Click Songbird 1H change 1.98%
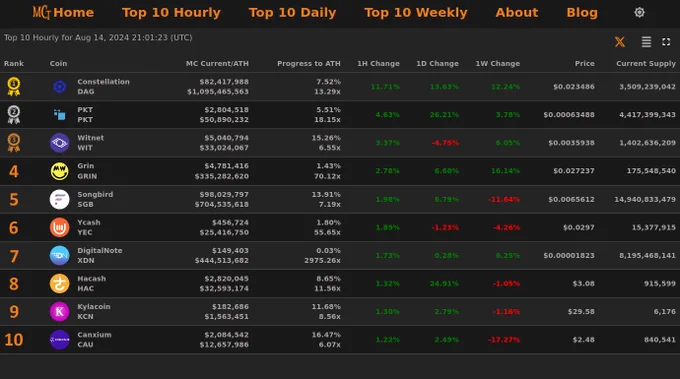 pyautogui.click(x=388, y=199)
